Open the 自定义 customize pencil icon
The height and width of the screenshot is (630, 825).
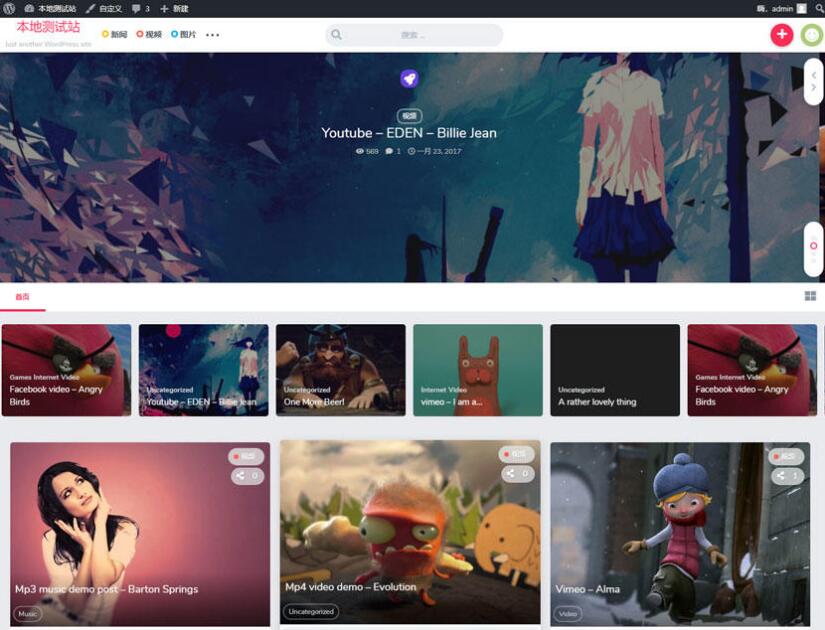(90, 8)
